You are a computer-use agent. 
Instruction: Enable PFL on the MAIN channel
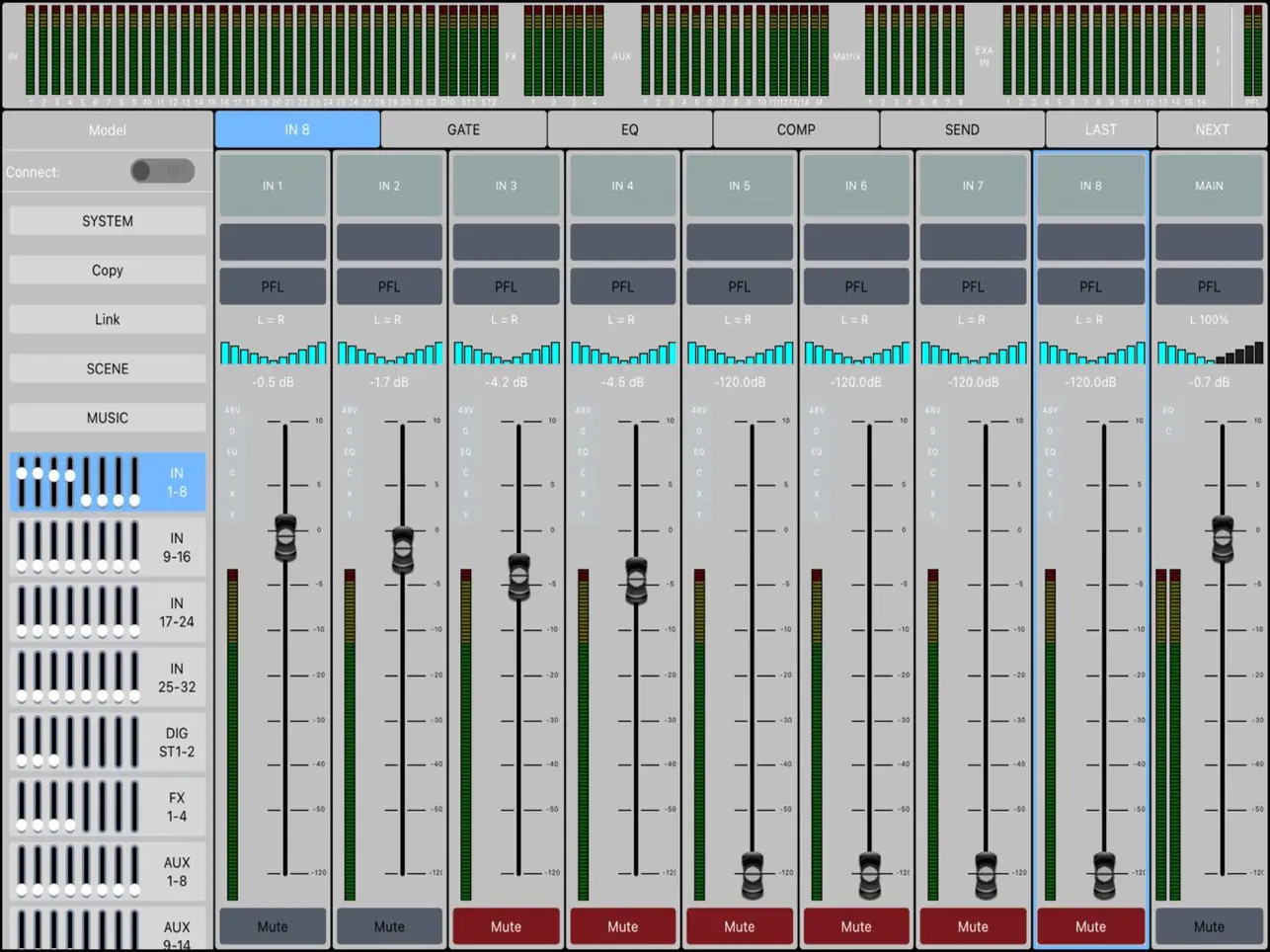[x=1209, y=286]
